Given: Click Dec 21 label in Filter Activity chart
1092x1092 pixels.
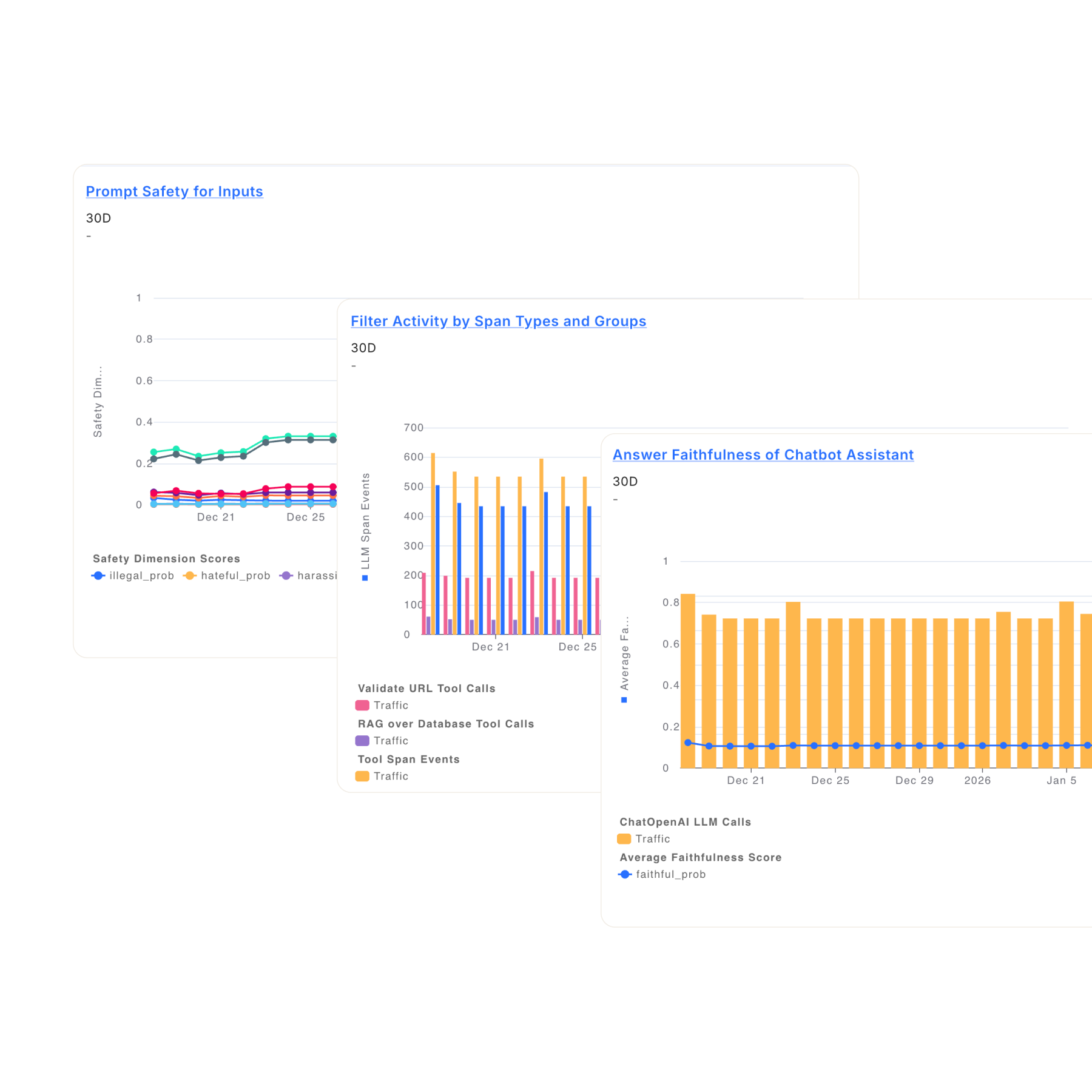Looking at the screenshot, I should [491, 647].
